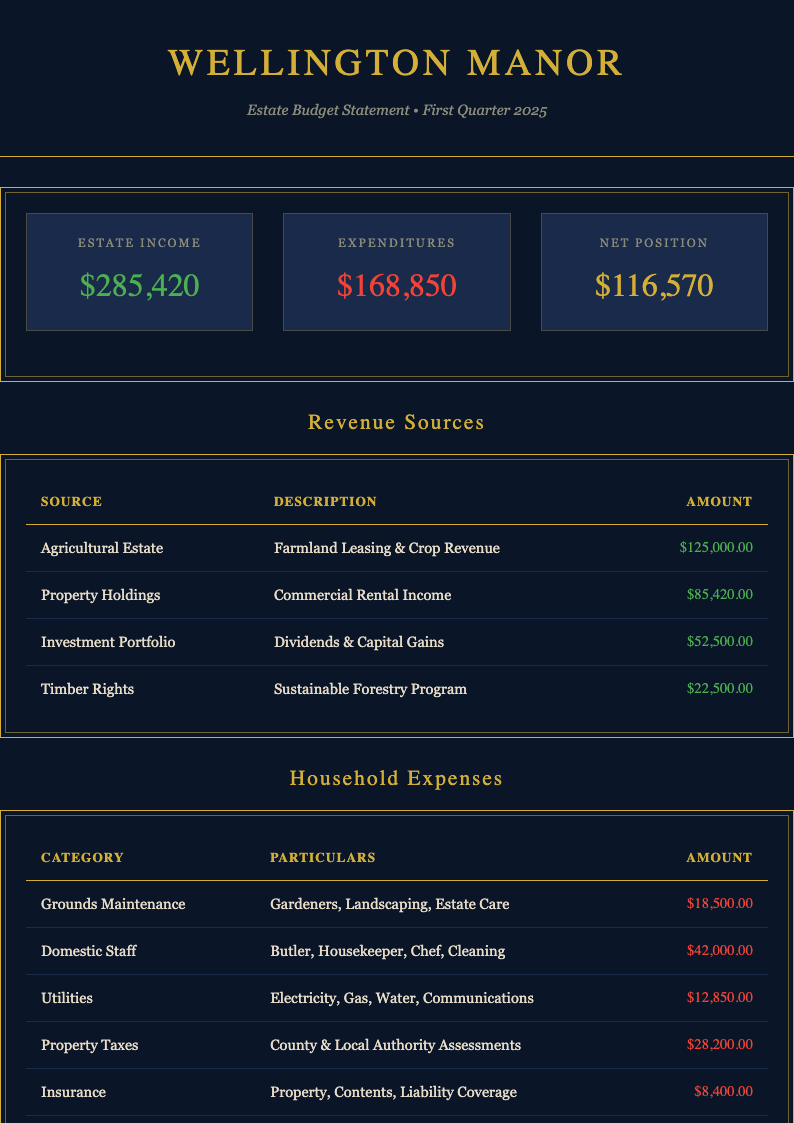Select the Estate Budget Statement subtitle
Image resolution: width=794 pixels, height=1123 pixels.
[x=397, y=110]
